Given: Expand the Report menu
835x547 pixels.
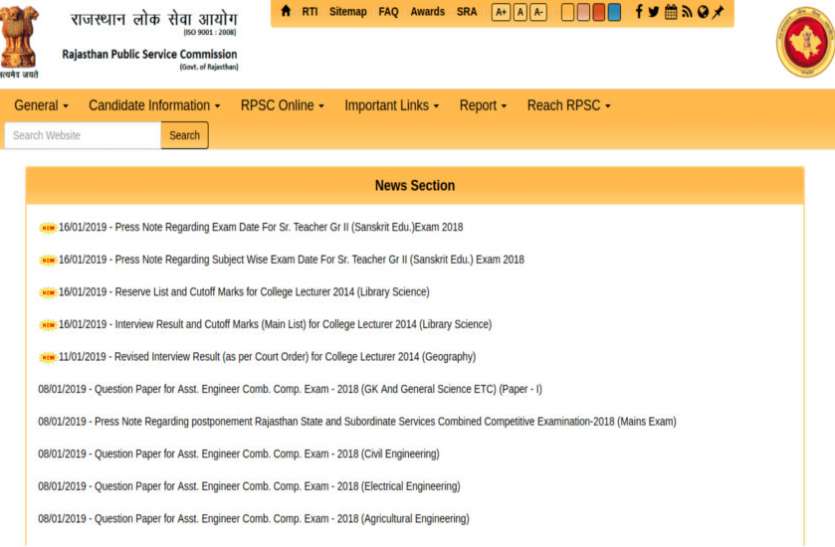Looking at the screenshot, I should click(483, 105).
